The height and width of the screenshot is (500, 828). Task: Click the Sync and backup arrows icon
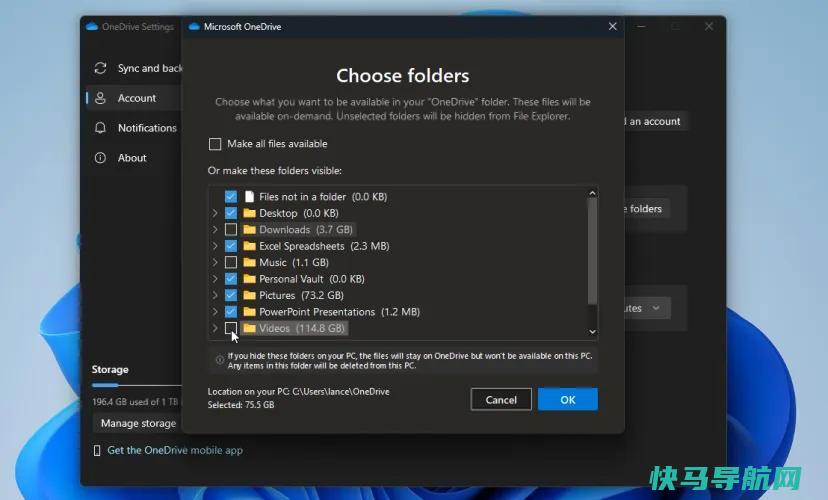click(100, 68)
